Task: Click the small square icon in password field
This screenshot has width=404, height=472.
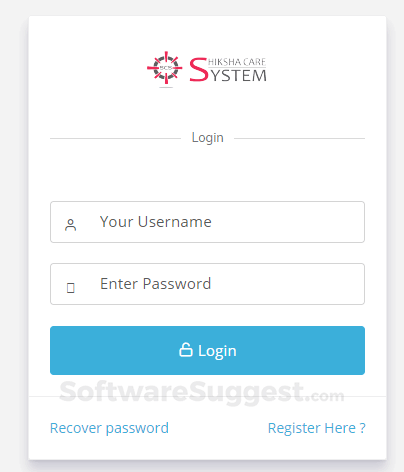Action: 71,288
